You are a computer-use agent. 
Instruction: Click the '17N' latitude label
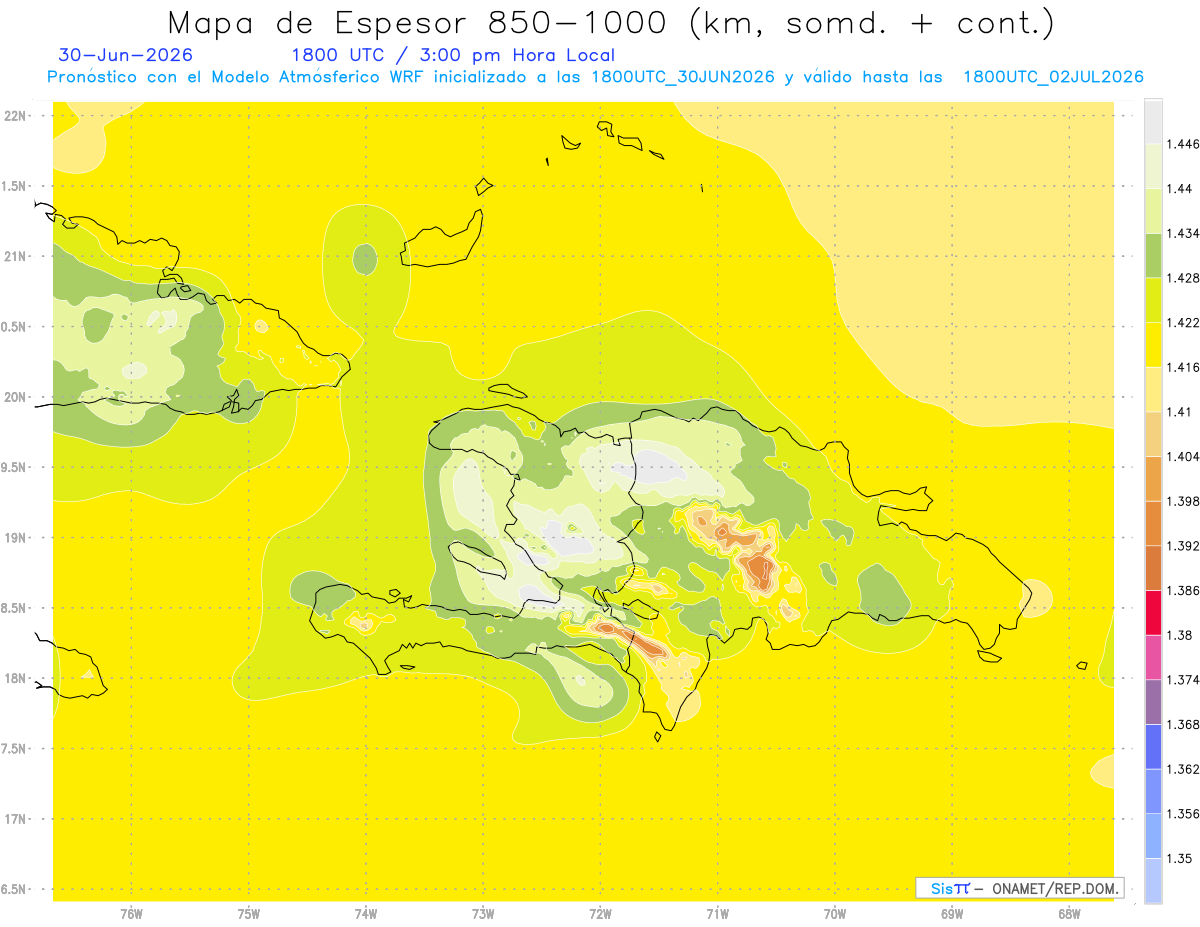point(15,819)
